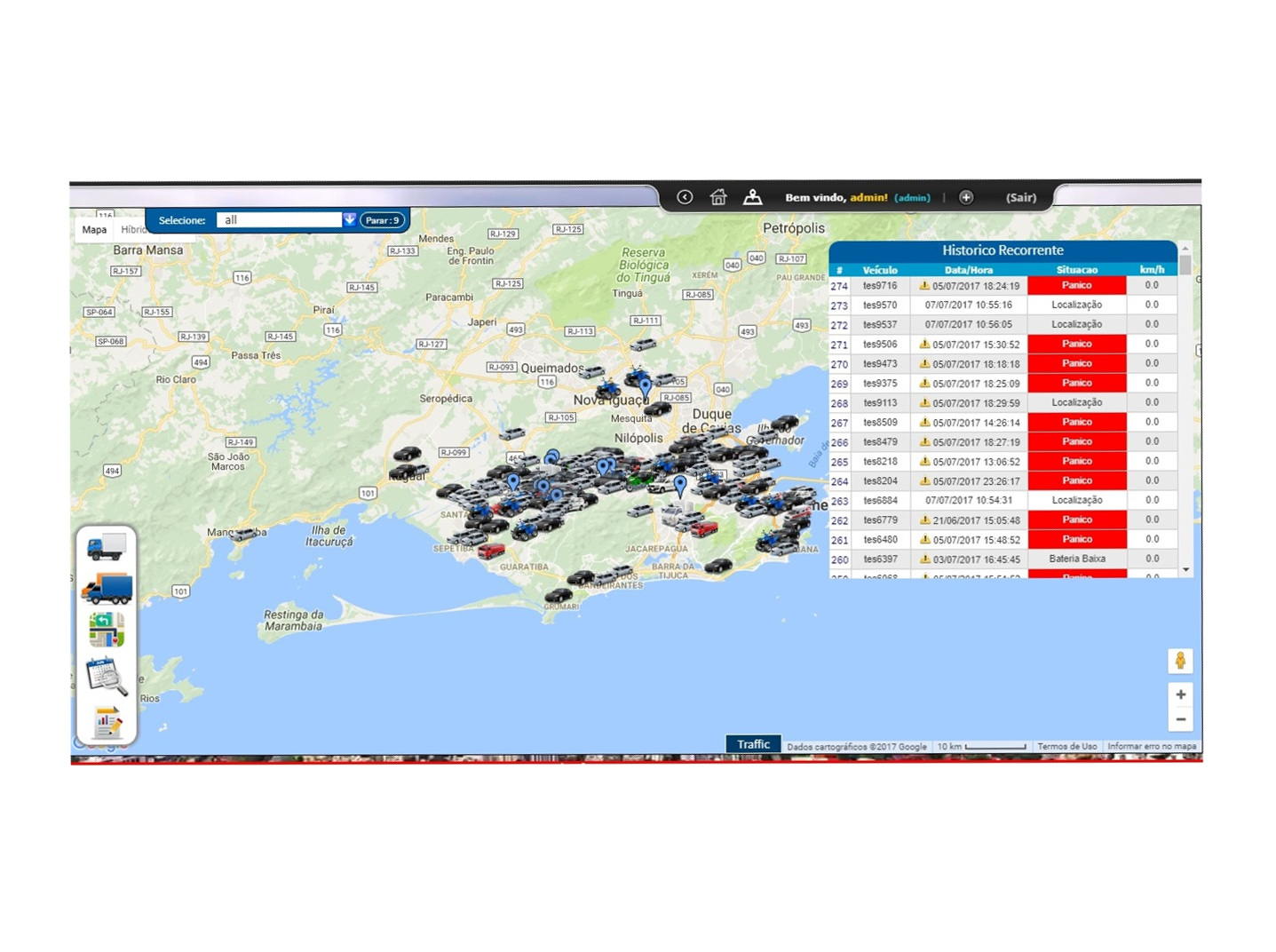Toggle the Traffic layer button
The height and width of the screenshot is (952, 1276).
tap(753, 744)
